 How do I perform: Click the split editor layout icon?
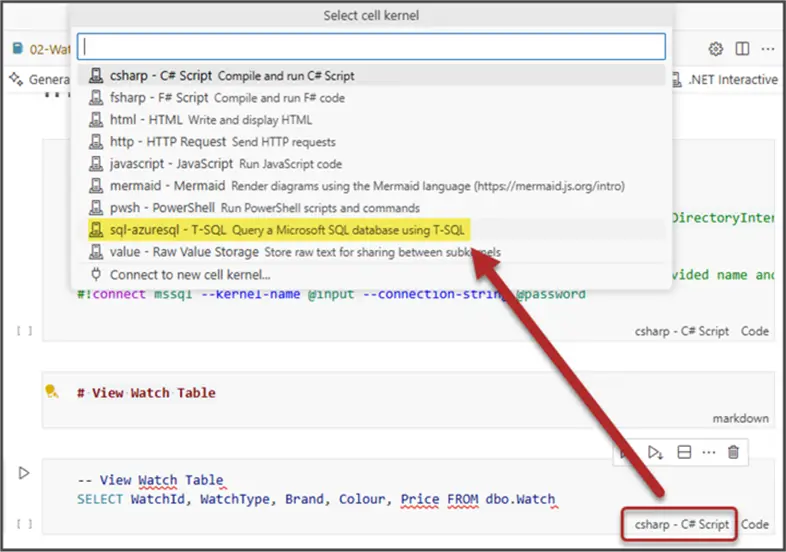click(x=742, y=49)
